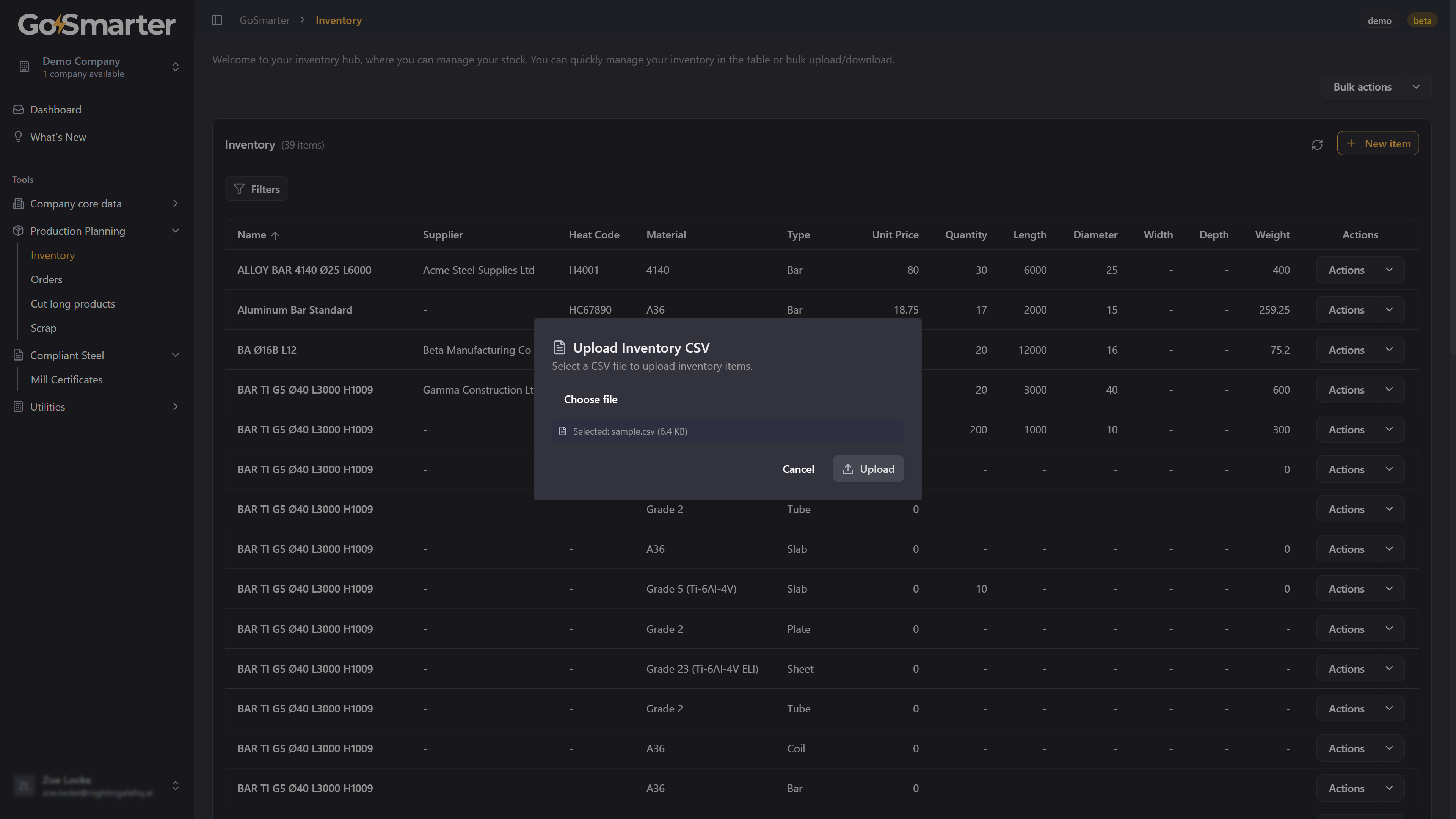Open Actions dropdown for ALLOY BAR 4140

(x=1389, y=270)
